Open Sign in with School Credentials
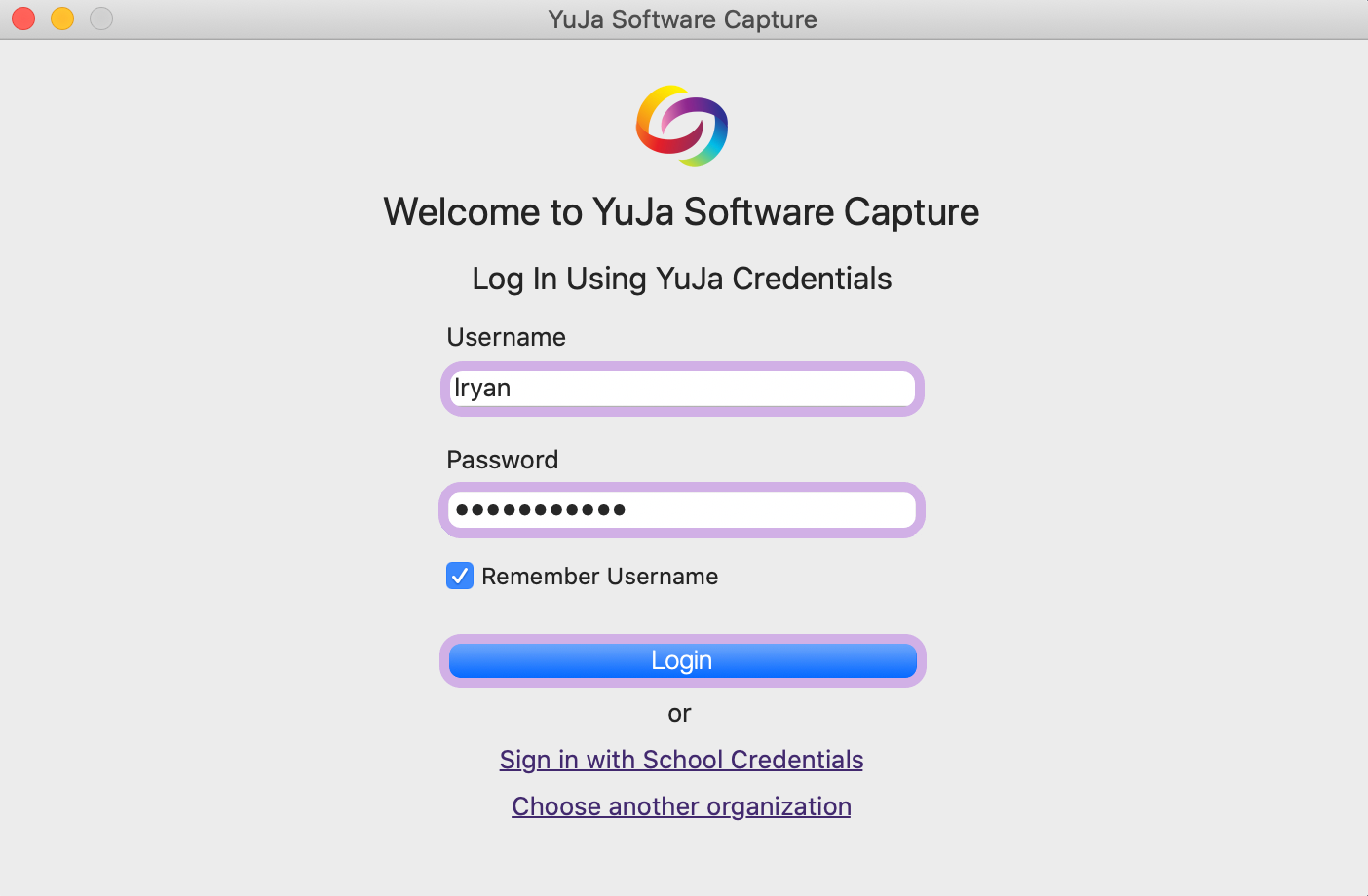 [x=681, y=760]
